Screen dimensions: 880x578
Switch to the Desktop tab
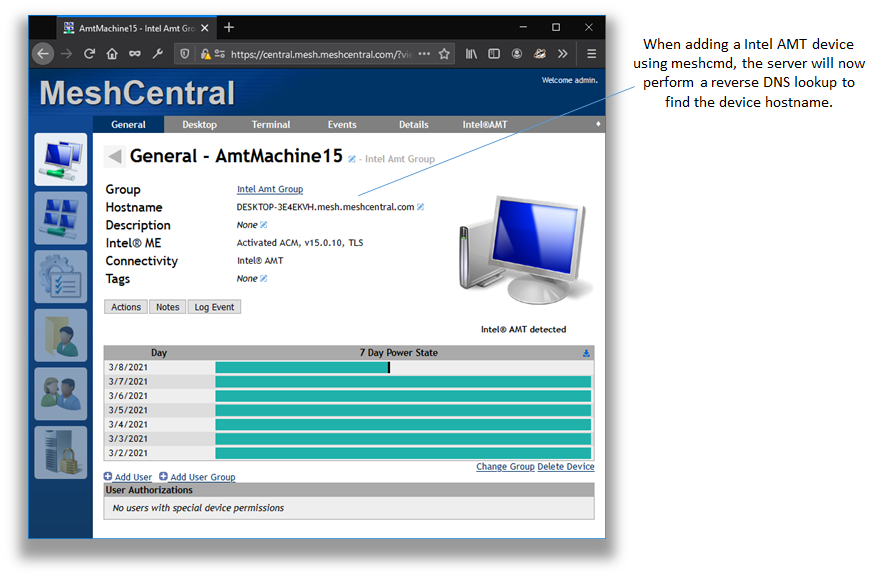tap(199, 125)
